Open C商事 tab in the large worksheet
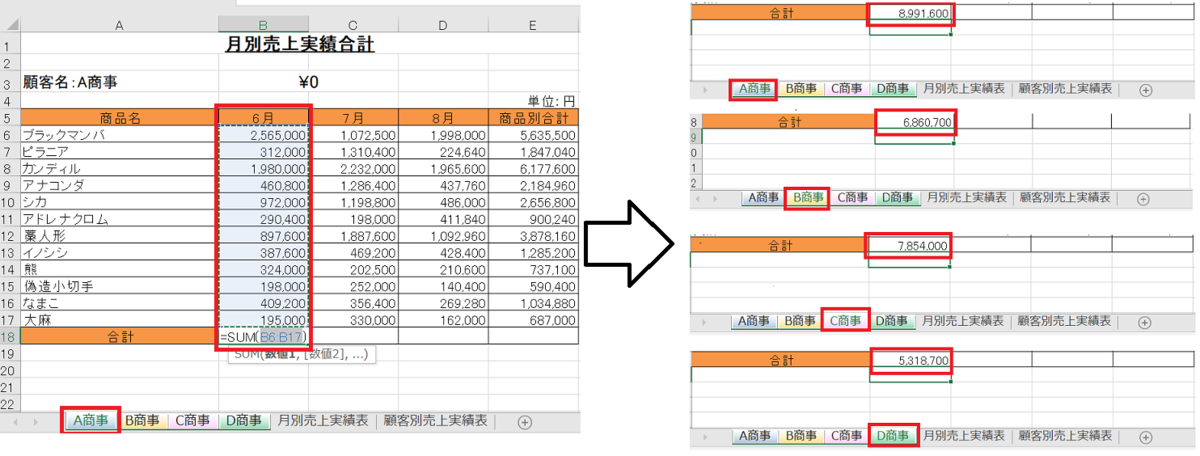This screenshot has height=456, width=1200. click(192, 422)
